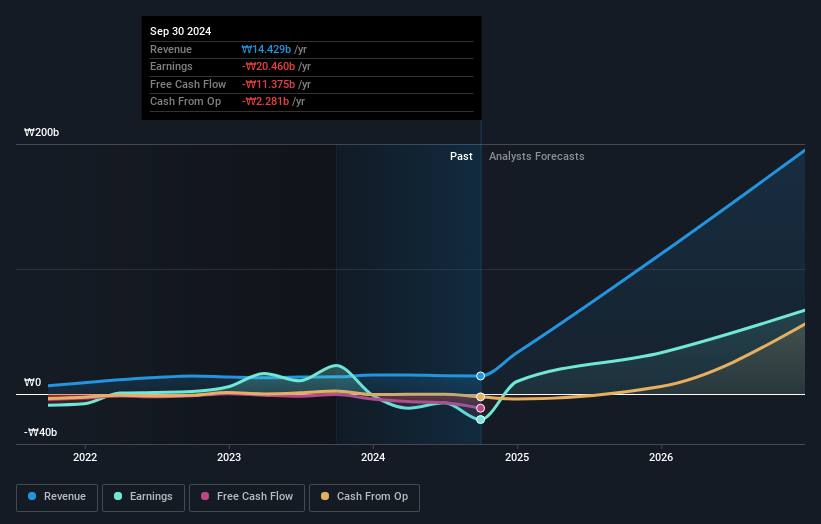
Task: Click the Earnings row label in tooltip
Action: point(171,66)
